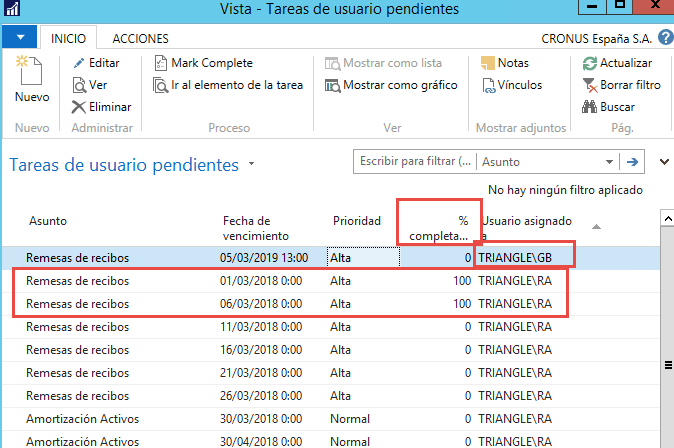Apply the filter with the arrow button
This screenshot has height=448, width=674.
pos(632,162)
